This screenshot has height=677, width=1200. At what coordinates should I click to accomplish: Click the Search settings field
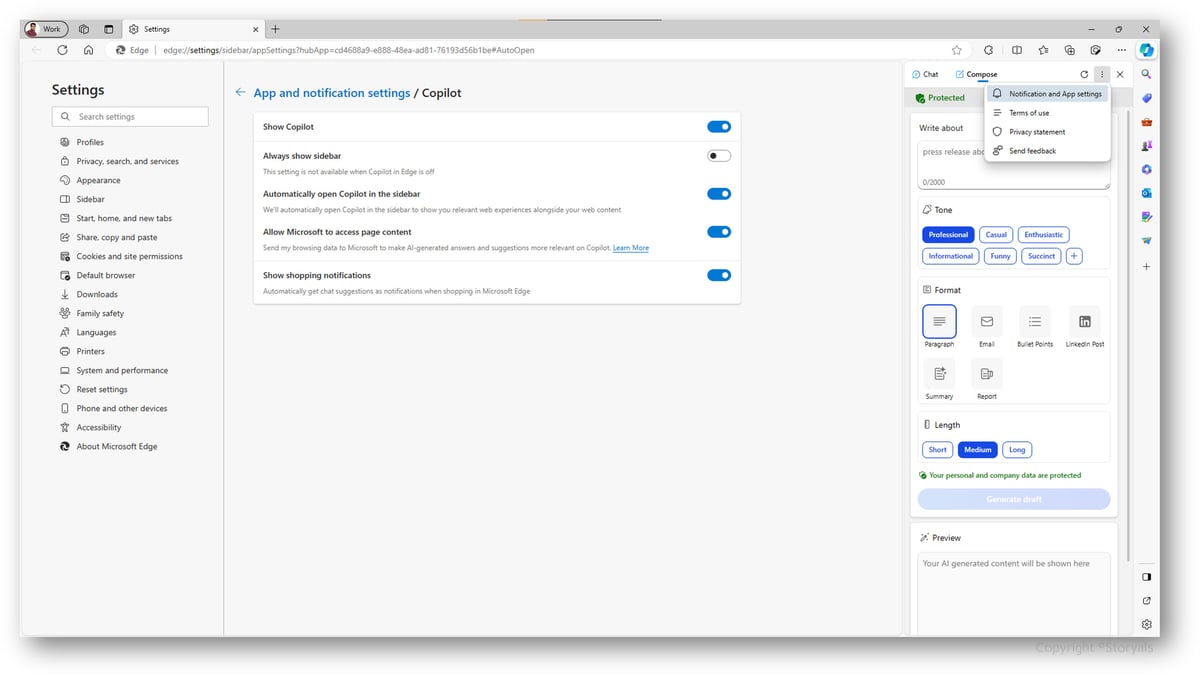pos(130,117)
